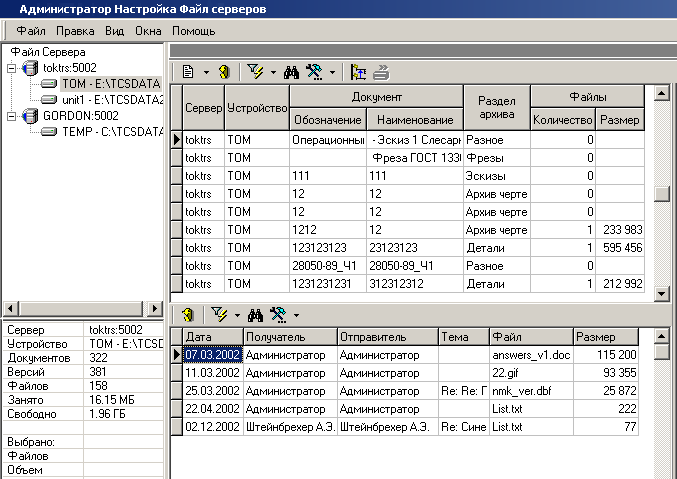
Task: Click the toktrs:5002 server icon in tree
Action: coord(30,68)
